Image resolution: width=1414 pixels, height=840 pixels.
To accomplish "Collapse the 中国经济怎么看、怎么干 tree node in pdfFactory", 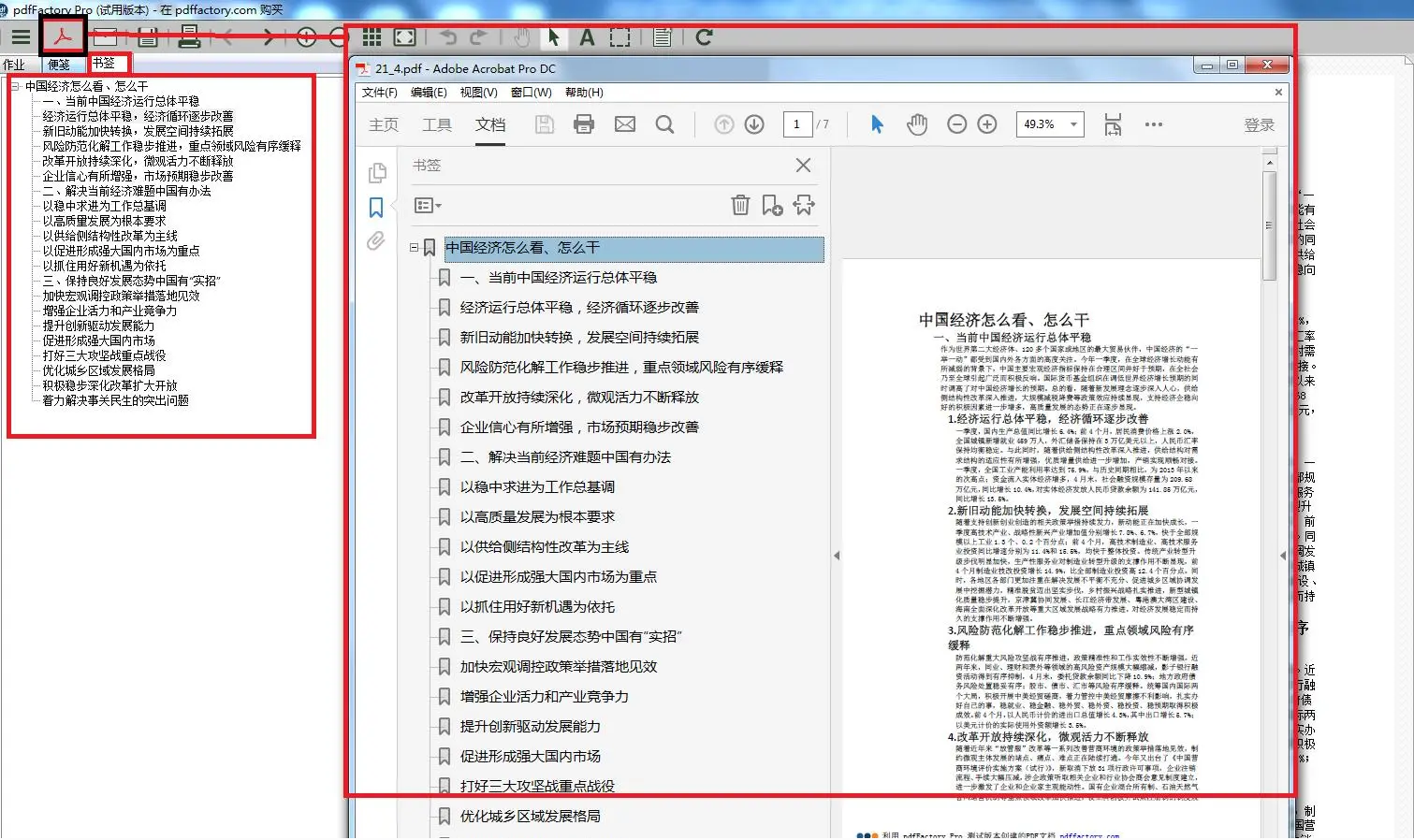I will click(x=16, y=86).
